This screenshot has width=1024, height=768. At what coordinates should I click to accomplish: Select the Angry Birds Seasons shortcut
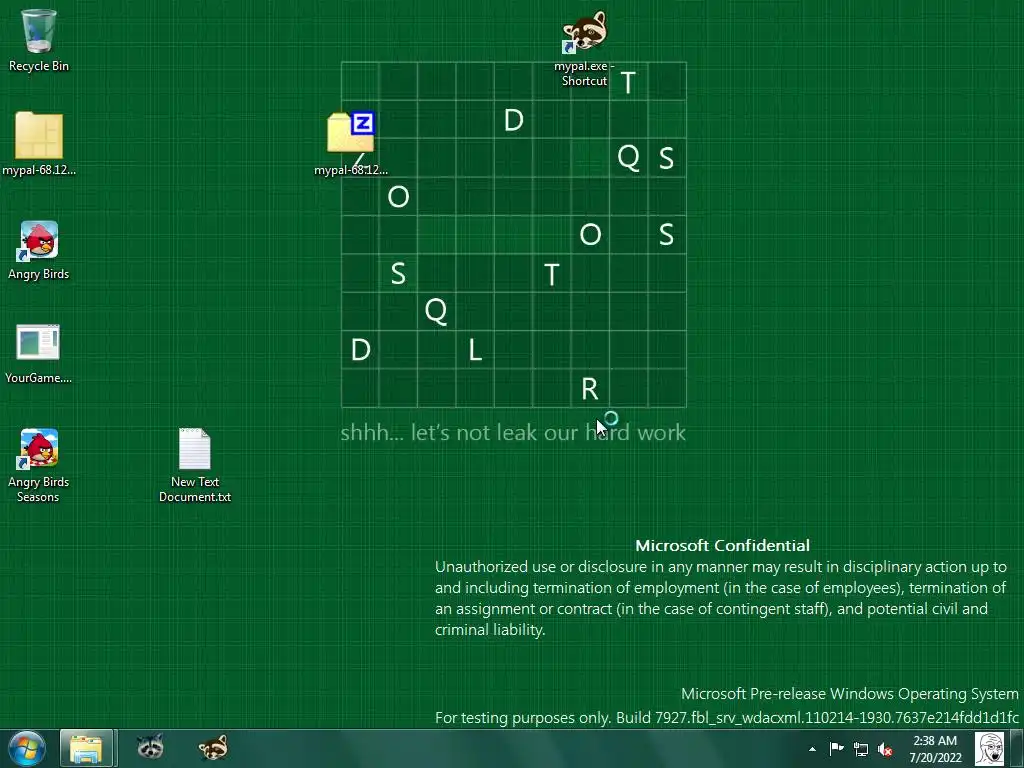pyautogui.click(x=39, y=465)
